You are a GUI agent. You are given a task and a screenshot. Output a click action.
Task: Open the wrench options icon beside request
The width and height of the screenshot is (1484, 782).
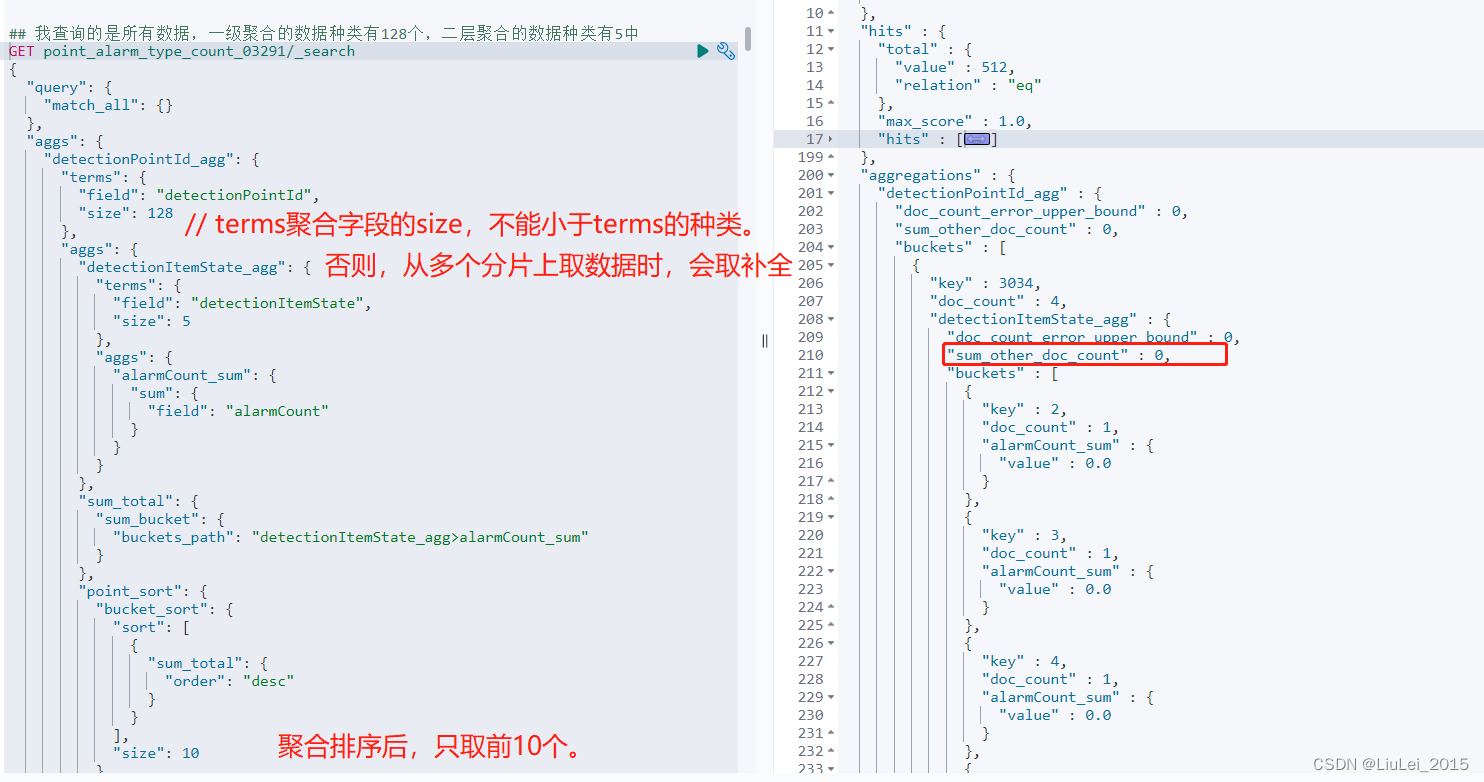click(727, 51)
